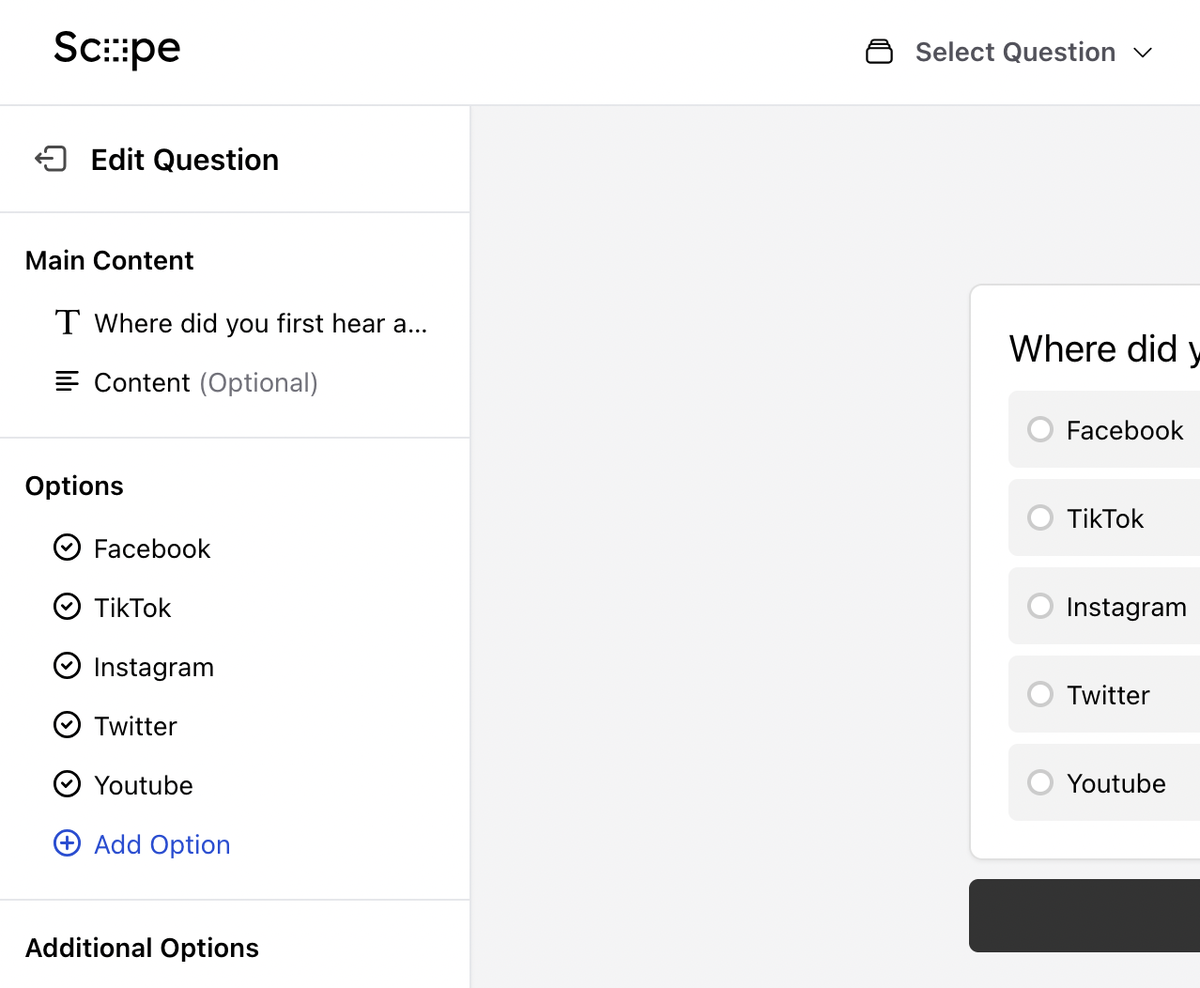Screen dimensions: 1200x988
Task: Click the check circle icon beside Facebook
Action: coord(67,548)
